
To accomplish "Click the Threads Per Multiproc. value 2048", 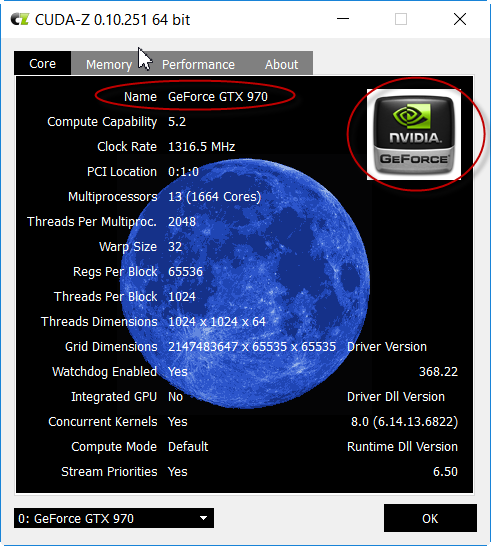I will point(182,222).
